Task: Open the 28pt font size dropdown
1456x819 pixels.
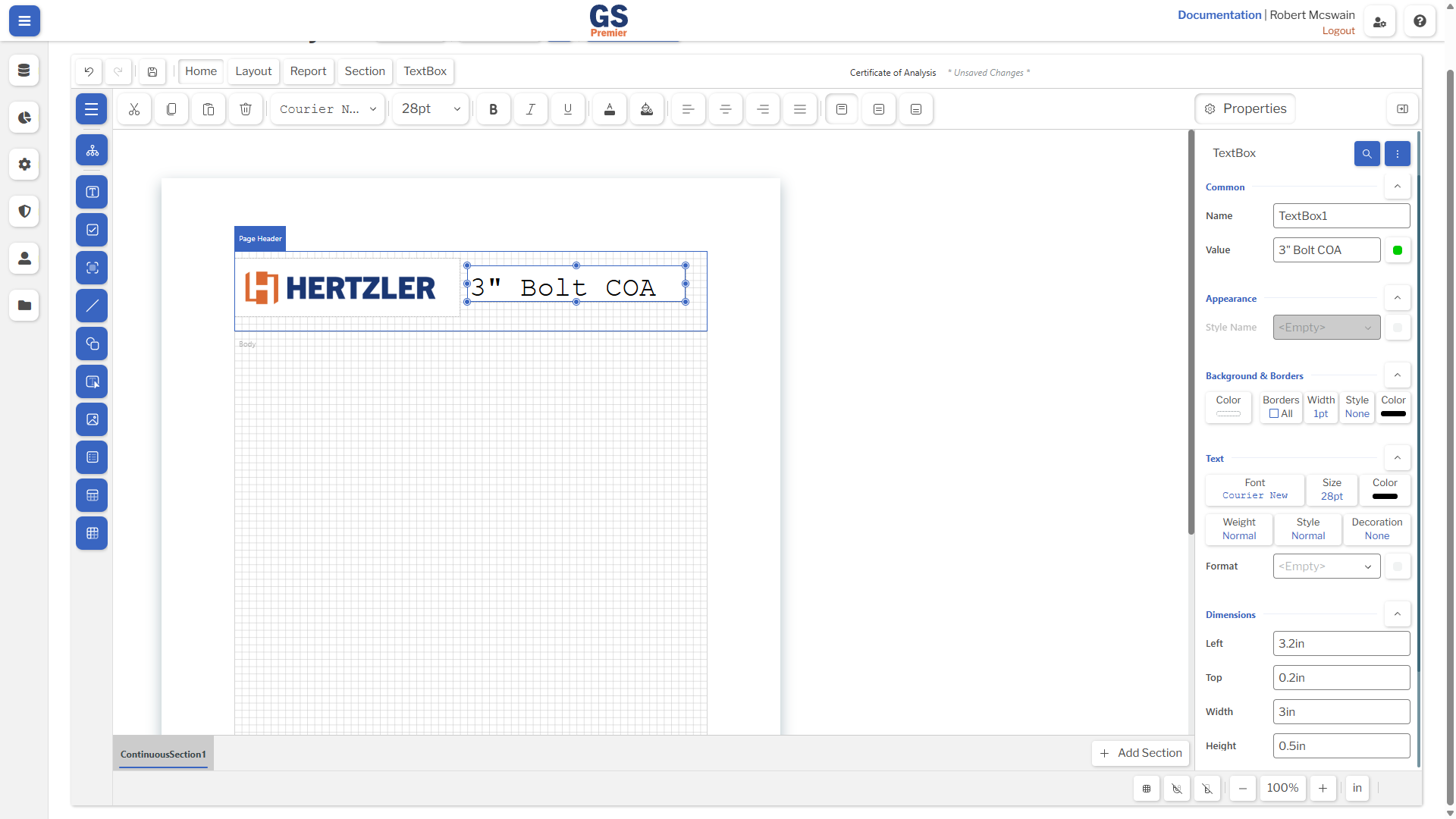Action: [431, 109]
